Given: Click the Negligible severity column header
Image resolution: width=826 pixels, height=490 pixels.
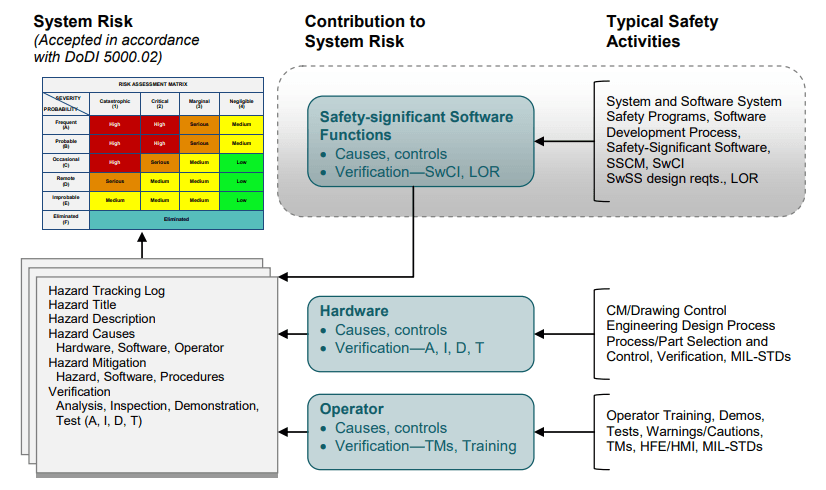Looking at the screenshot, I should [x=241, y=103].
